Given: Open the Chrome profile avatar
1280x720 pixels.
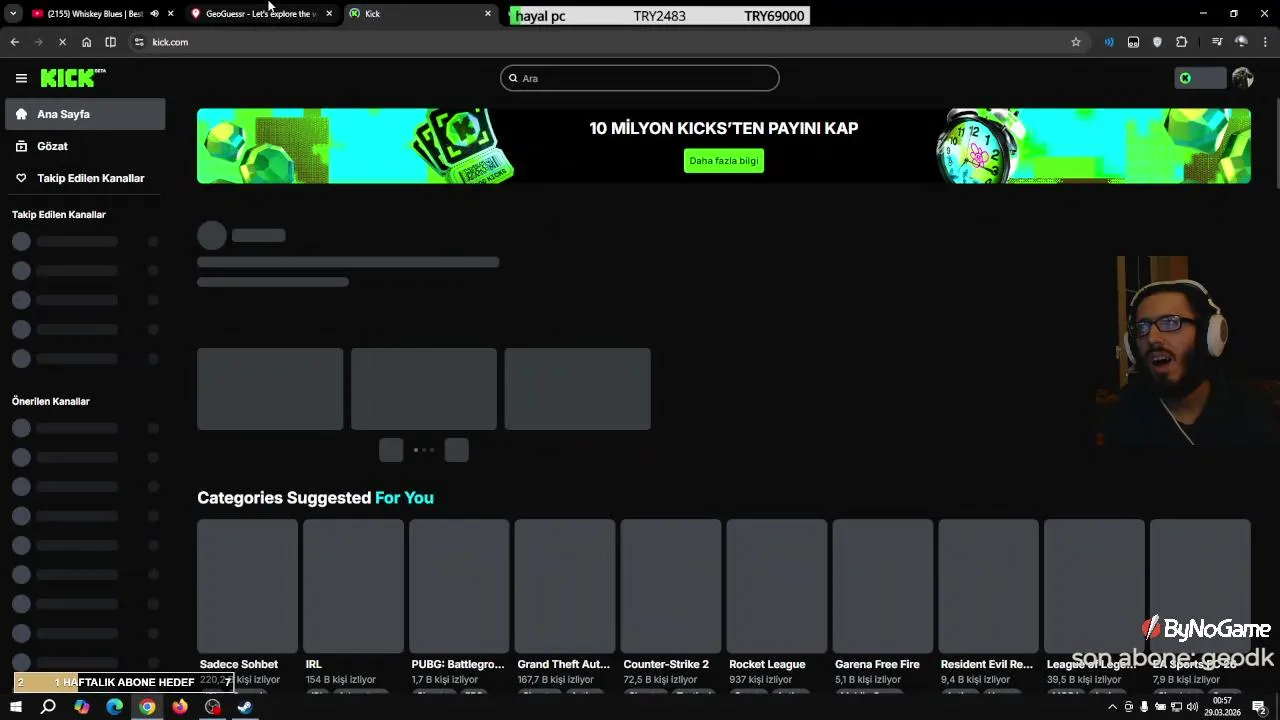Looking at the screenshot, I should [1241, 42].
